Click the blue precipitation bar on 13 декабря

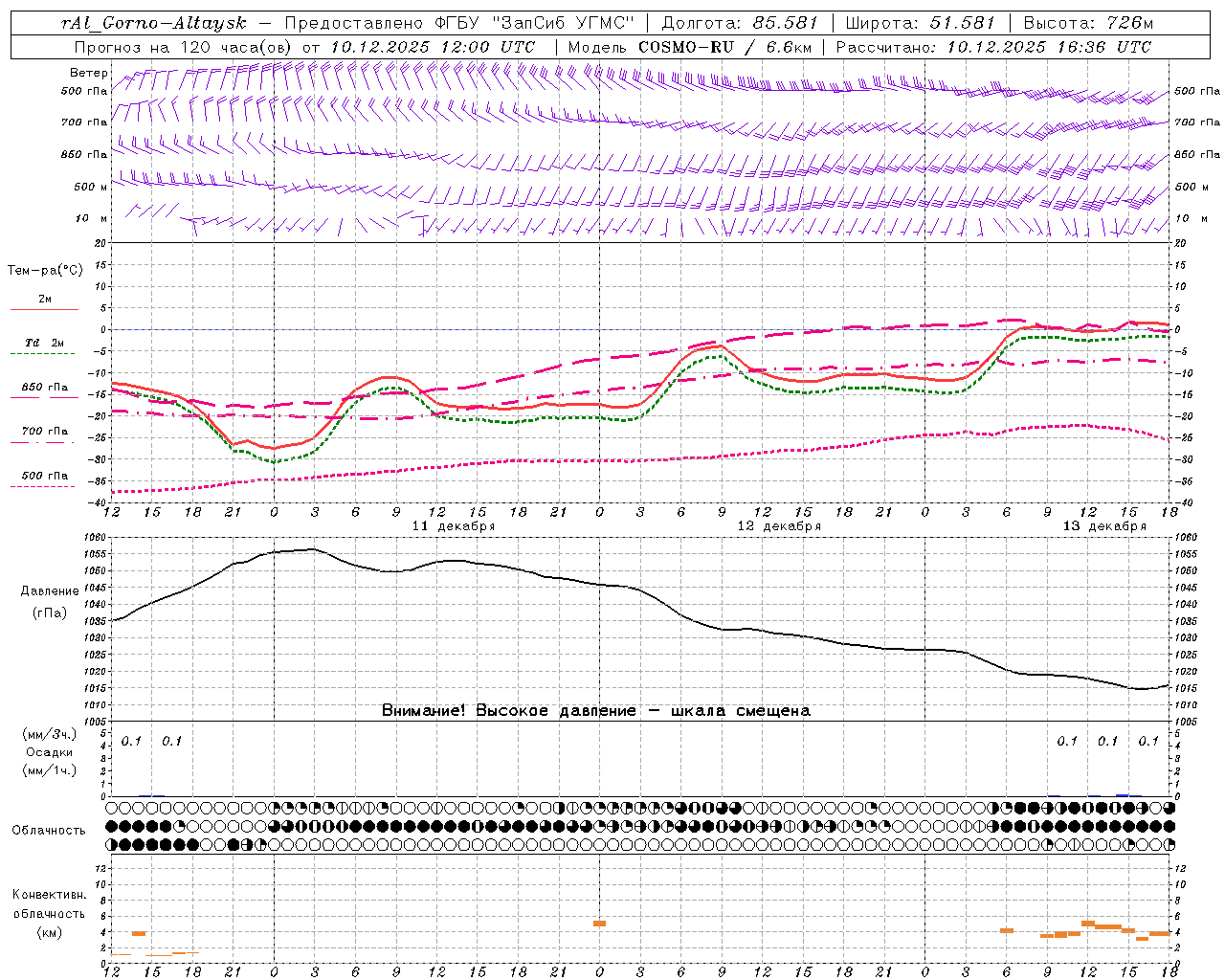1123,794
